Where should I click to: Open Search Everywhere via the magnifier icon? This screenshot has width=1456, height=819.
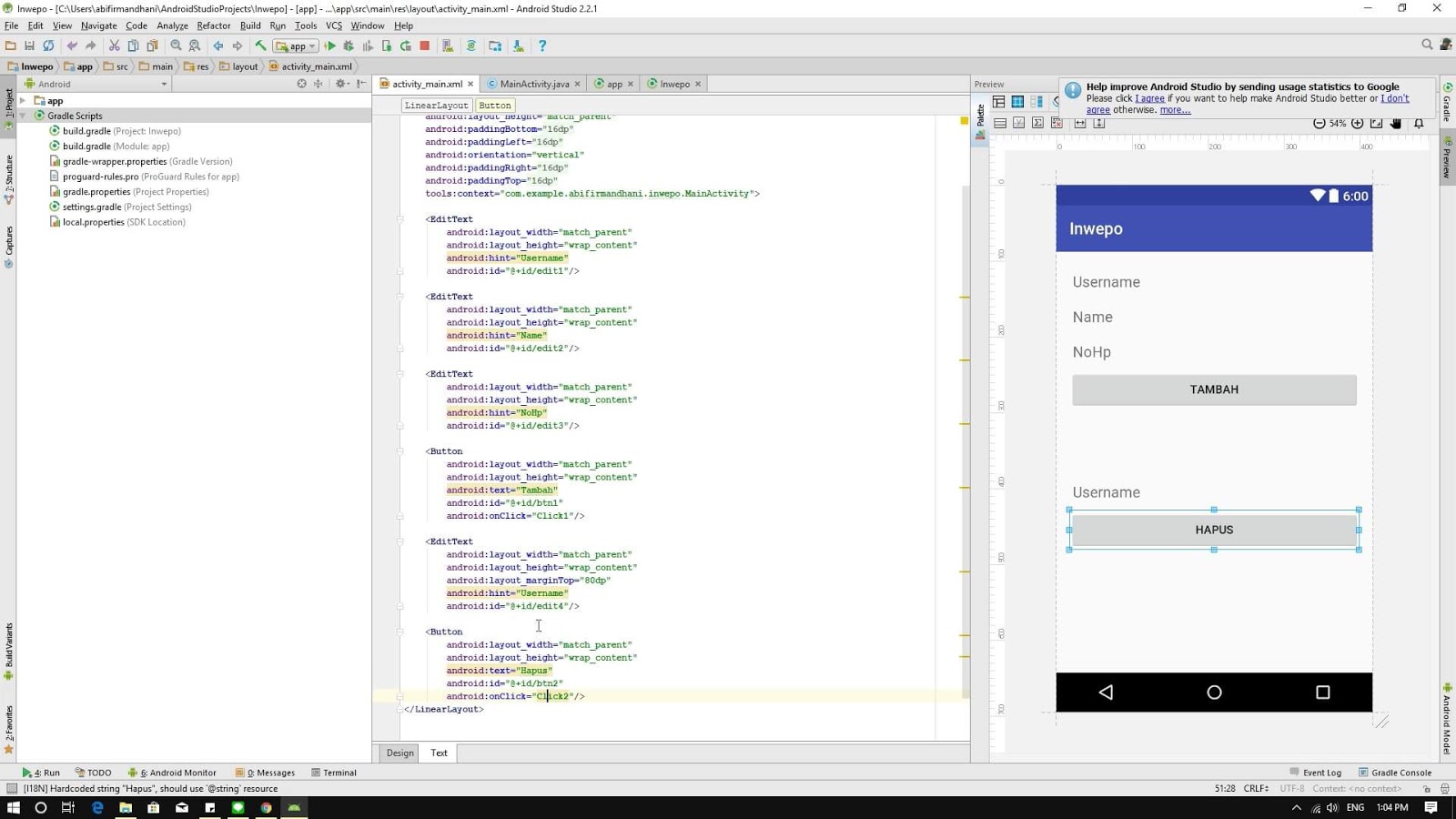[x=1425, y=44]
